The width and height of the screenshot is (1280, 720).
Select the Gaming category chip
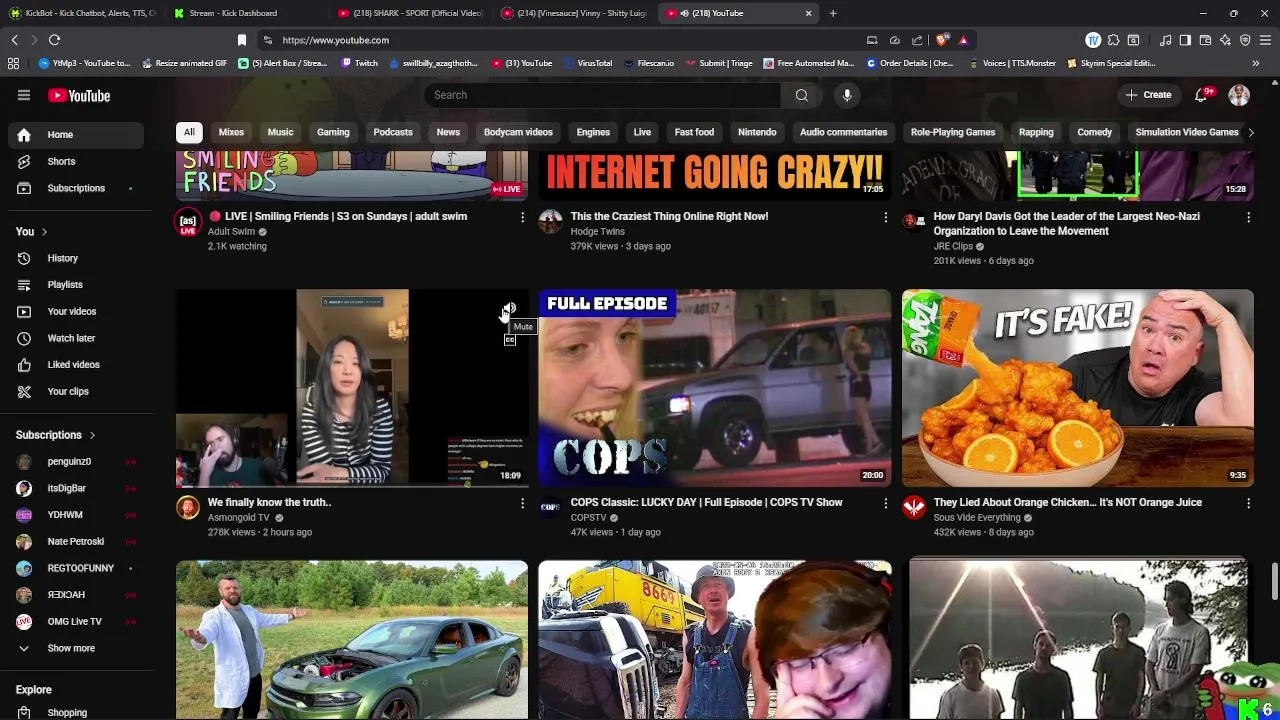[333, 132]
